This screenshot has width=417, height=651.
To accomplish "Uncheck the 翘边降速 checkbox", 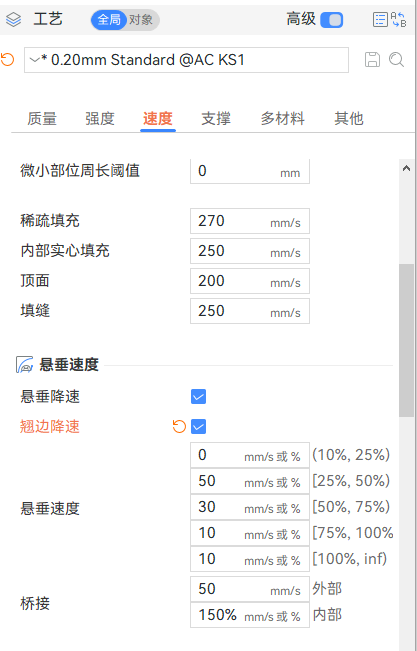I will (199, 426).
